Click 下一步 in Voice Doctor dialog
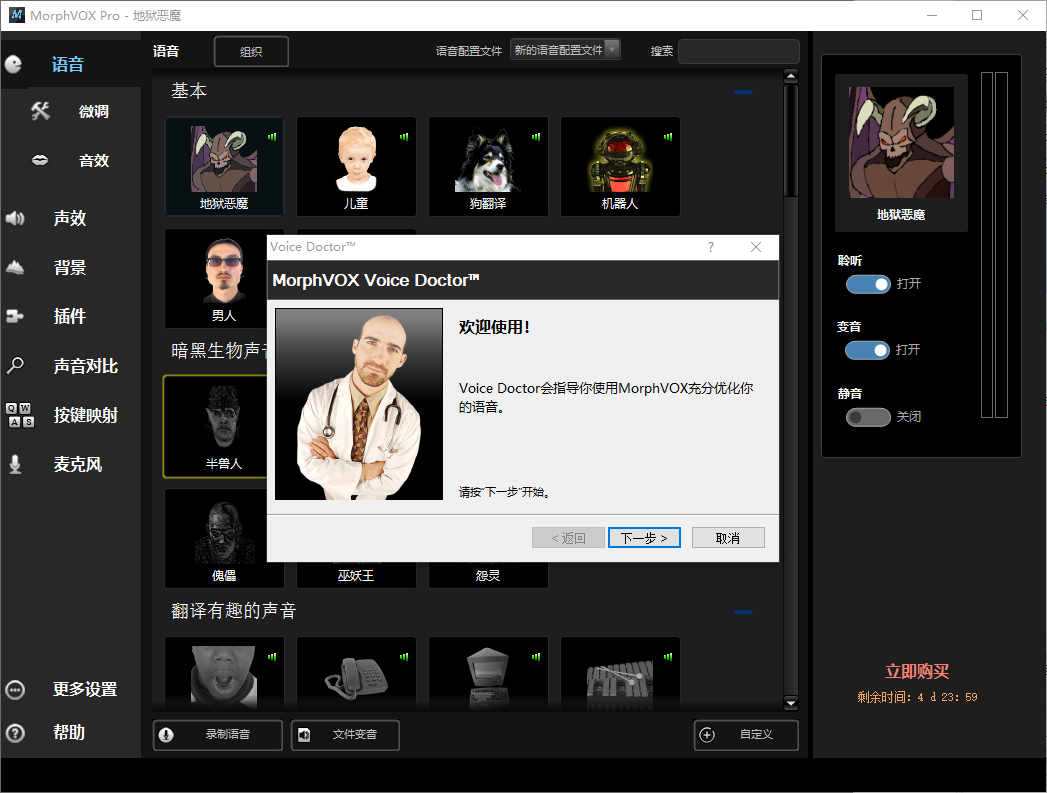Viewport: 1047px width, 793px height. coord(644,538)
